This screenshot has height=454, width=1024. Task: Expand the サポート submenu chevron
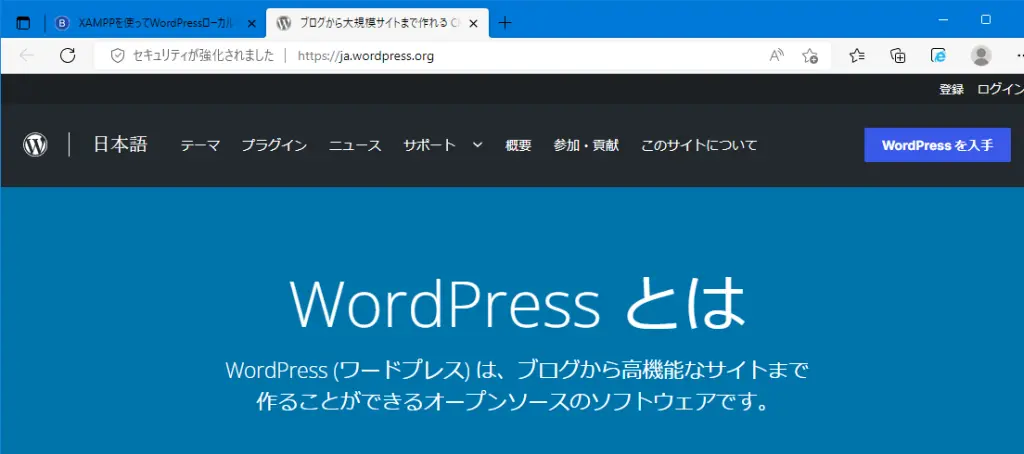coord(477,145)
